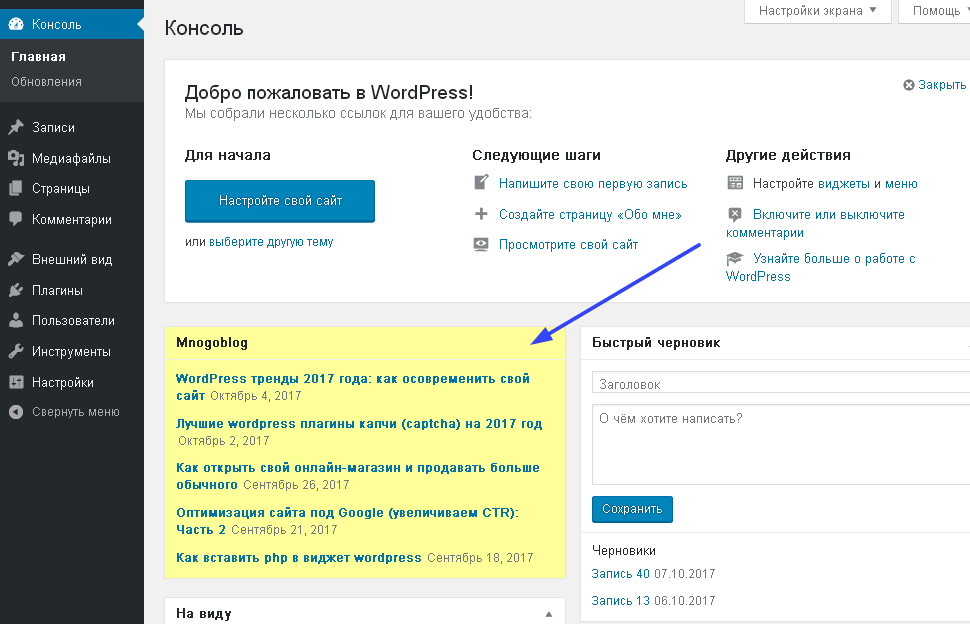Screen dimensions: 970x624
Task: Click the виджеты link
Action: point(844,184)
